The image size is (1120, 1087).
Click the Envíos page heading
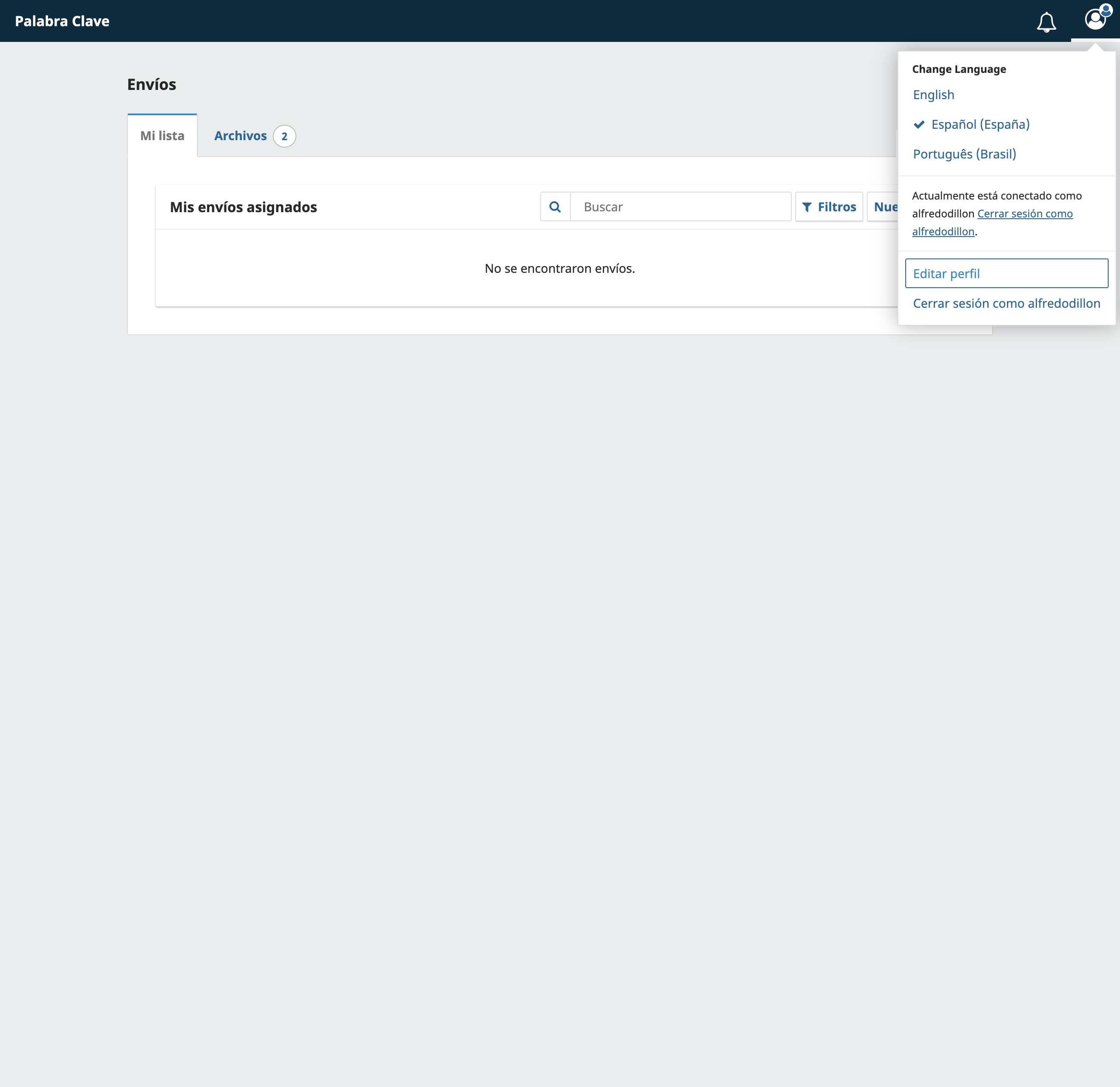tap(151, 85)
